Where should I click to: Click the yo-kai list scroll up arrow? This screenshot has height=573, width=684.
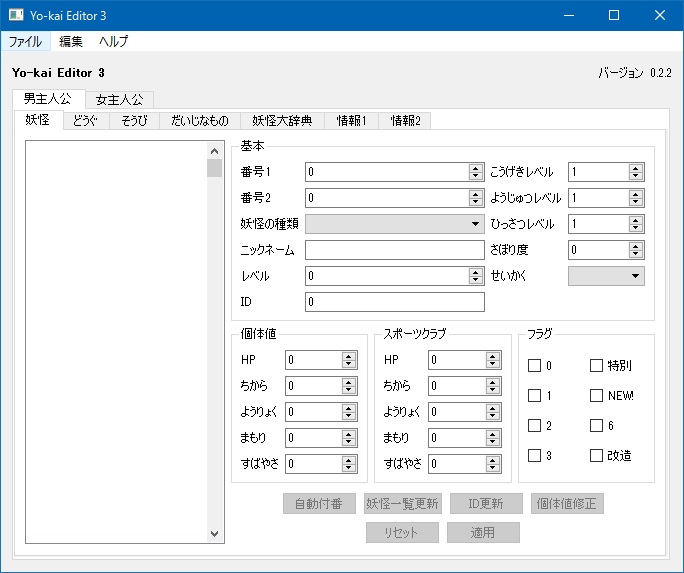tap(214, 151)
